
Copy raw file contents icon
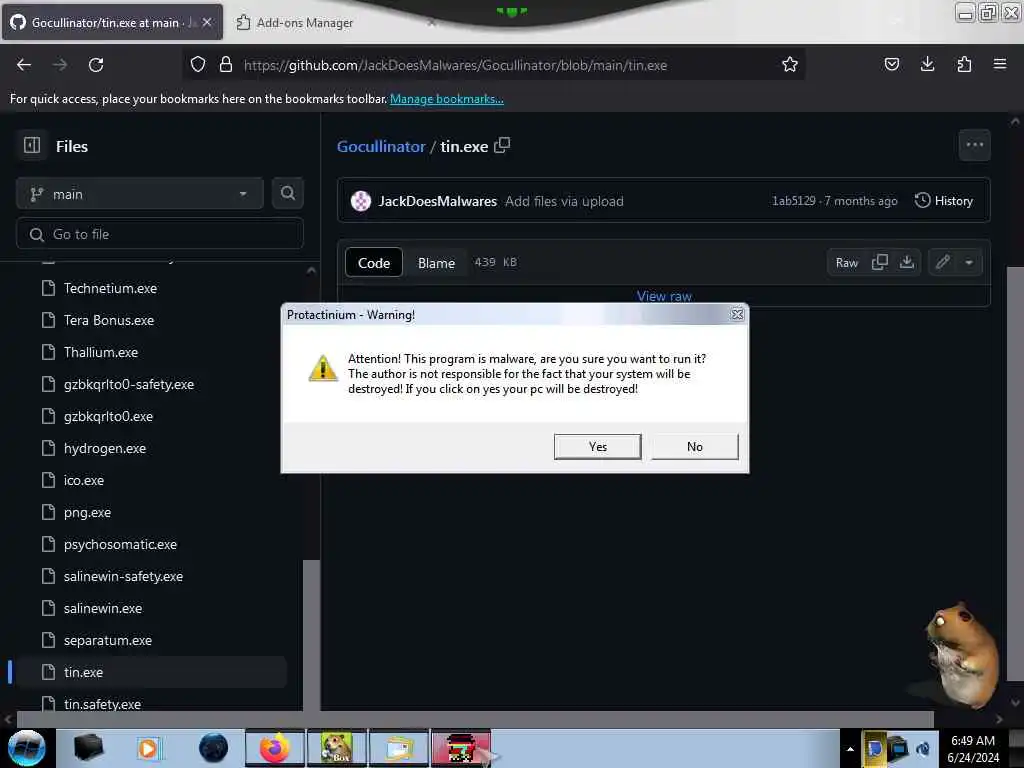pyautogui.click(x=880, y=262)
